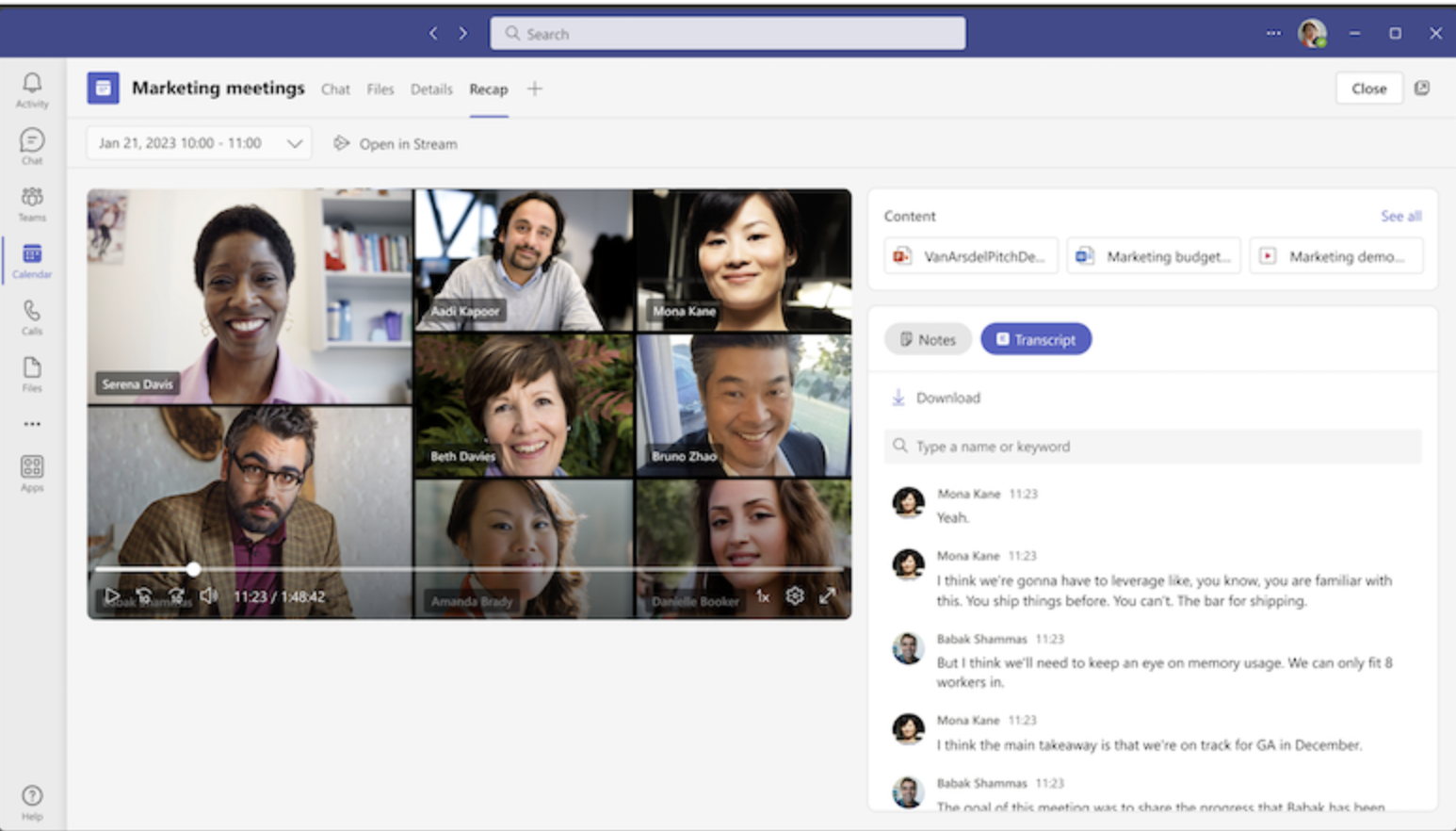Switch to the Files tab

click(380, 90)
